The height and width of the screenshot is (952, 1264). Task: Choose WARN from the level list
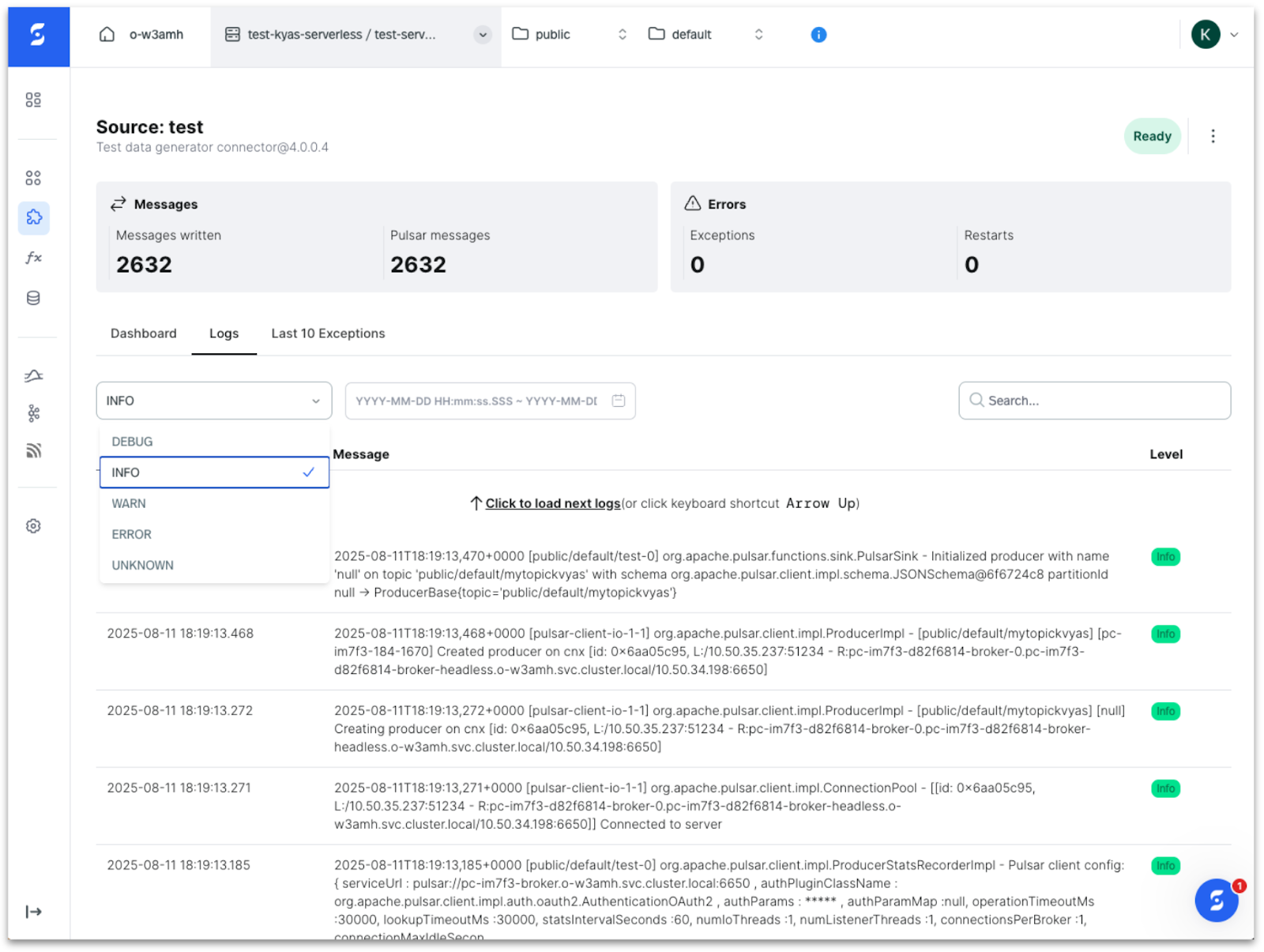[x=129, y=503]
